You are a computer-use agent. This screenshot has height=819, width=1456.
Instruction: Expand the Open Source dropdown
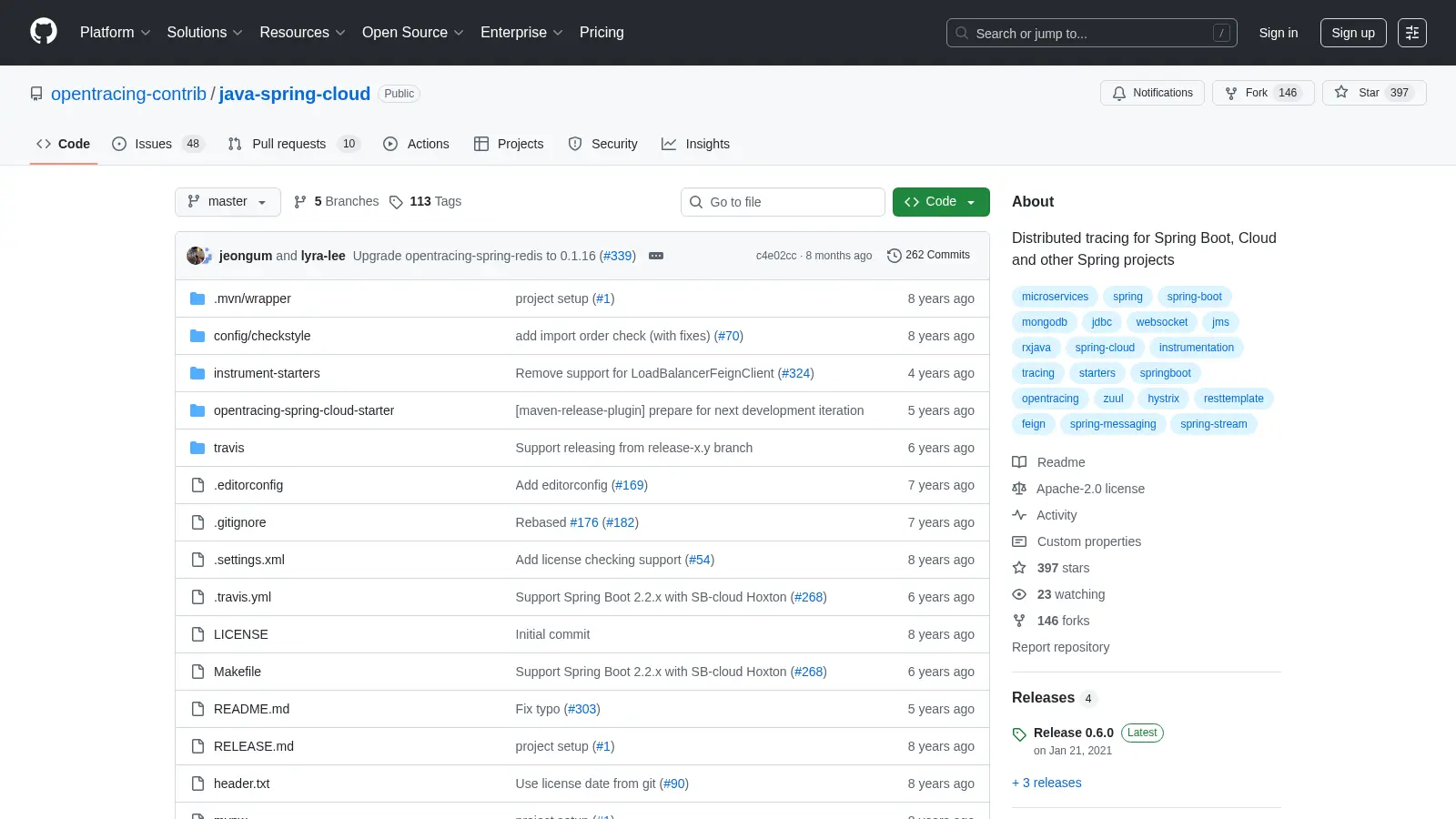413,33
